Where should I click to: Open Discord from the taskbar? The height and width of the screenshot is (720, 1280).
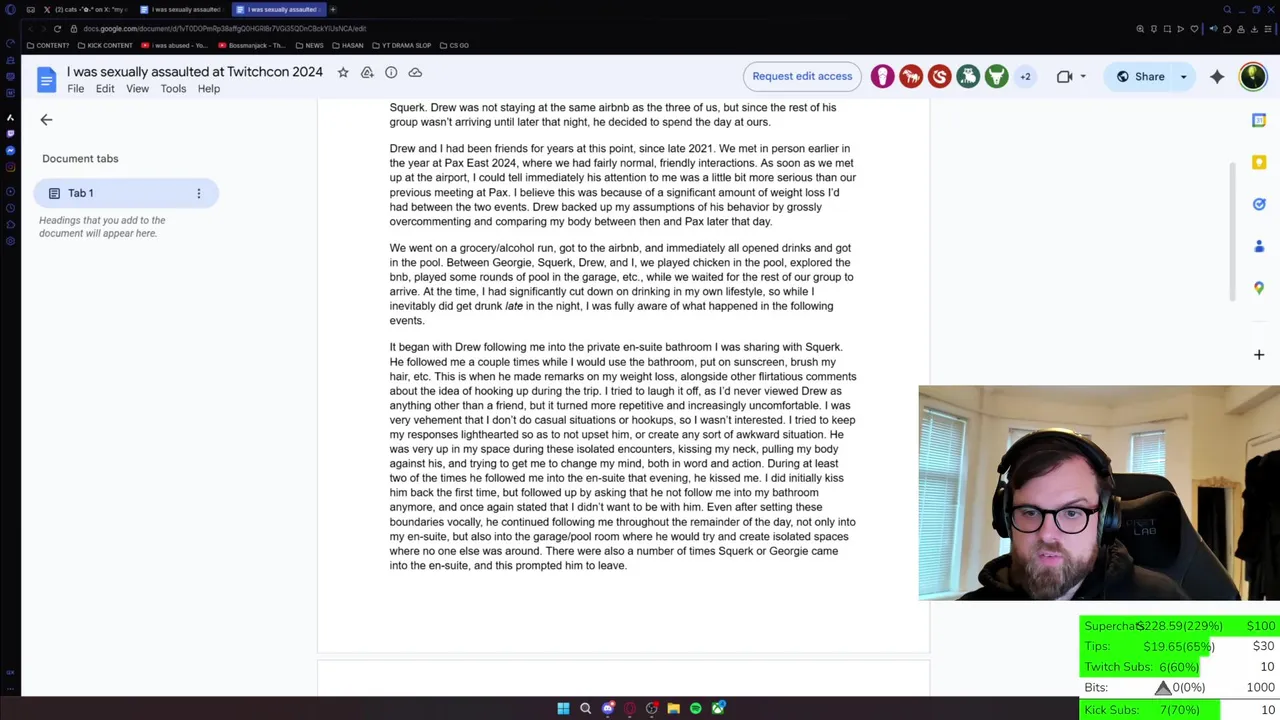point(608,709)
